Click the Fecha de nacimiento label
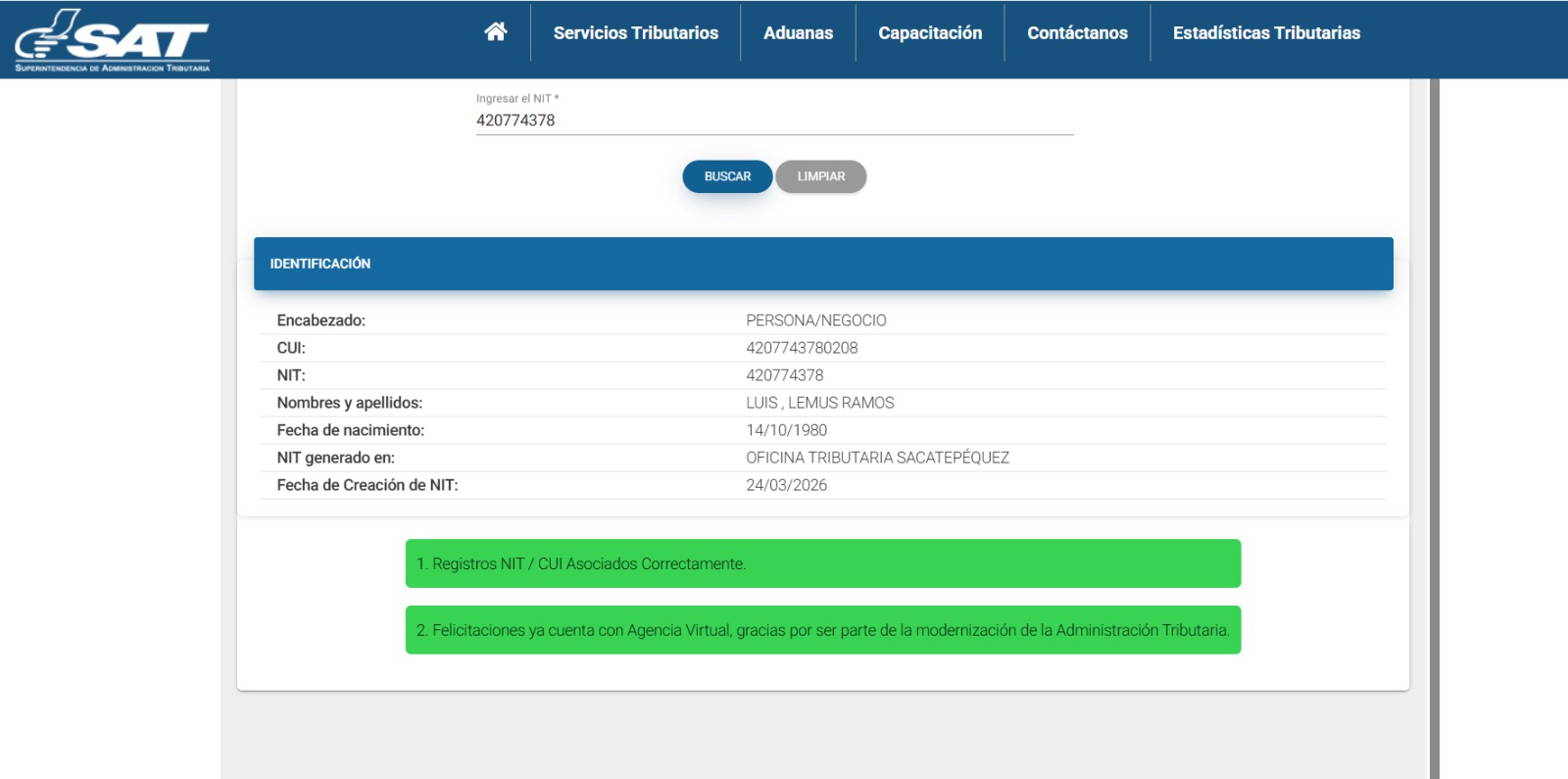Screen dimensions: 1568x779 (351, 430)
